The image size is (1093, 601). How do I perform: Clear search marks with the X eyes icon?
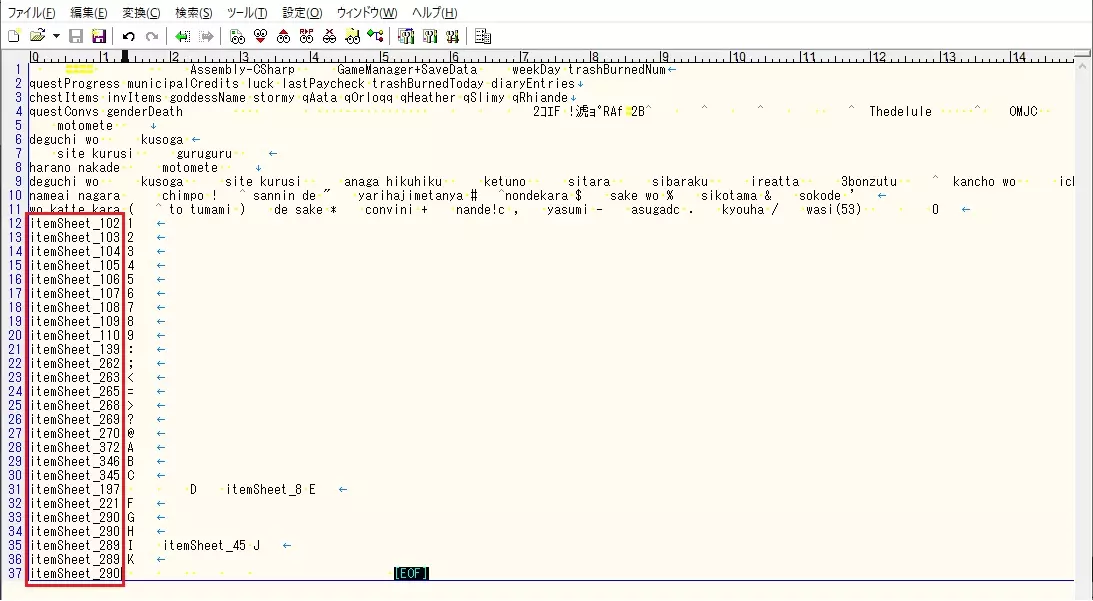(329, 36)
